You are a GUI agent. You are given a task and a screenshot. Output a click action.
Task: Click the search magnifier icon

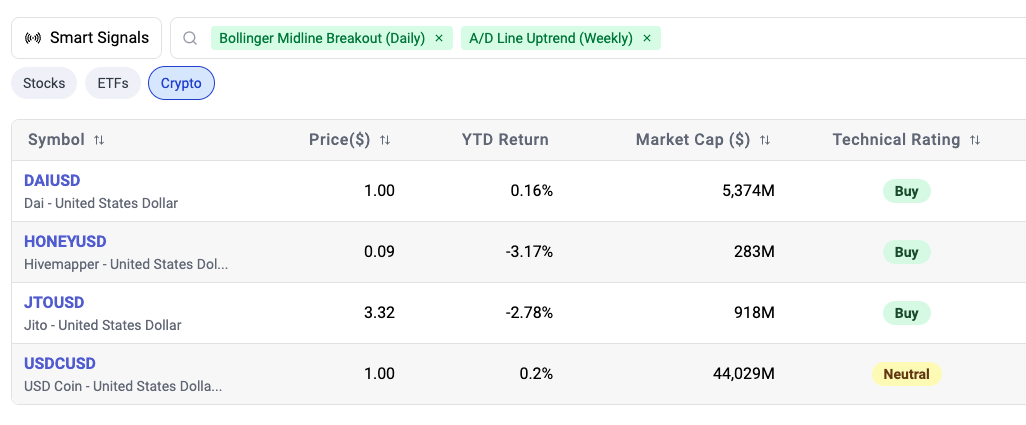click(x=189, y=38)
